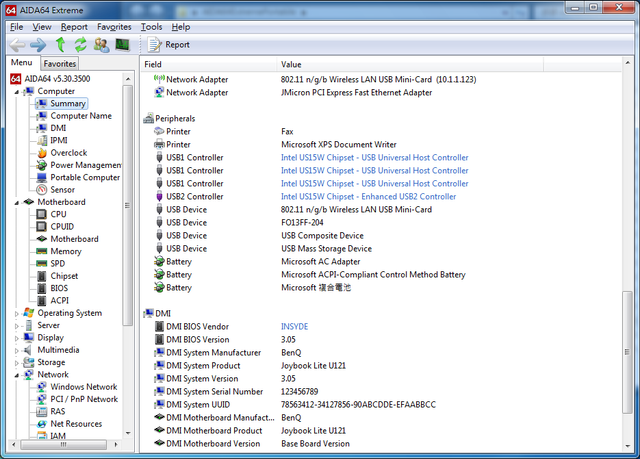The height and width of the screenshot is (459, 640).
Task: Select the Joybook Lite U121 system product value
Action: 313,365
